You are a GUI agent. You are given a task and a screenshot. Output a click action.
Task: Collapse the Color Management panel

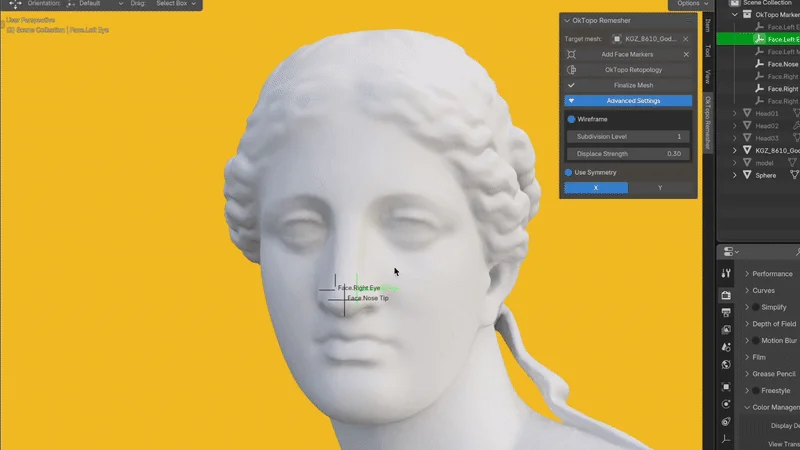pyautogui.click(x=747, y=407)
